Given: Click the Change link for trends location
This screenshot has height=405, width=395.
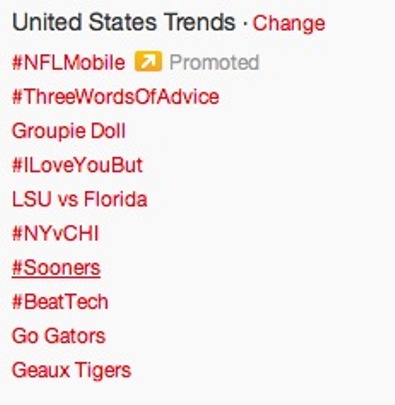Looking at the screenshot, I should (289, 23).
